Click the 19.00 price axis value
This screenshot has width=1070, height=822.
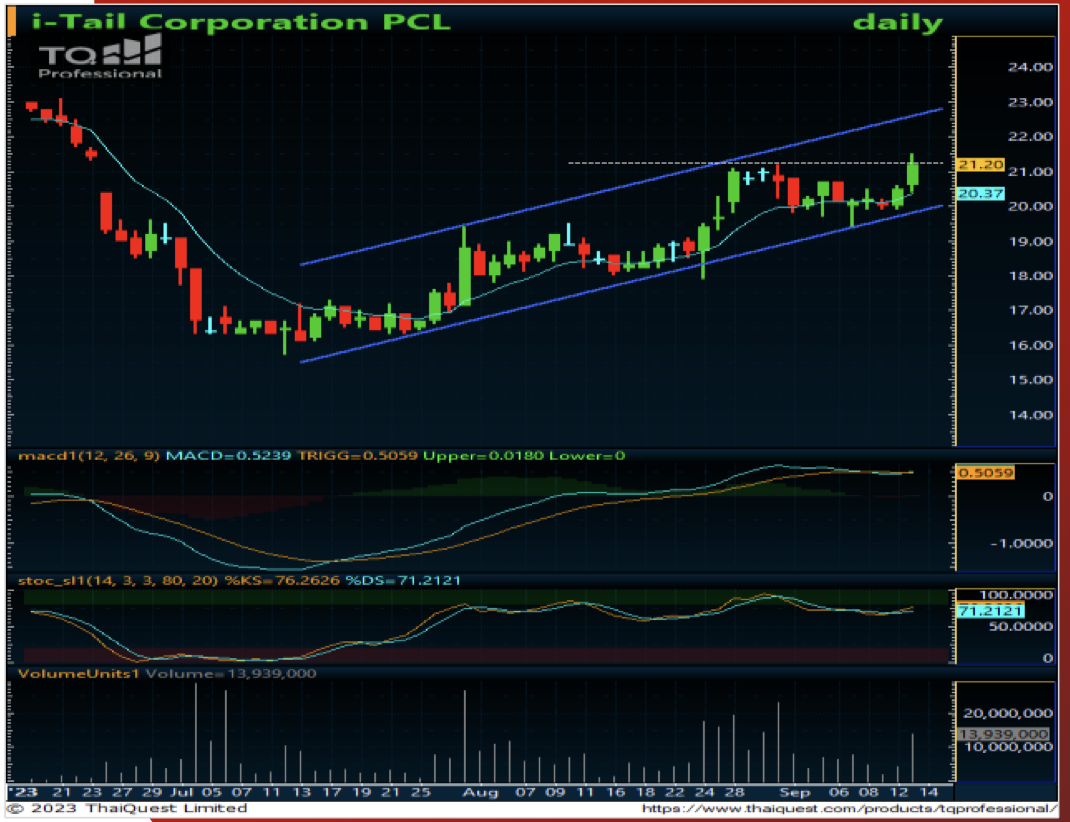tap(1030, 241)
